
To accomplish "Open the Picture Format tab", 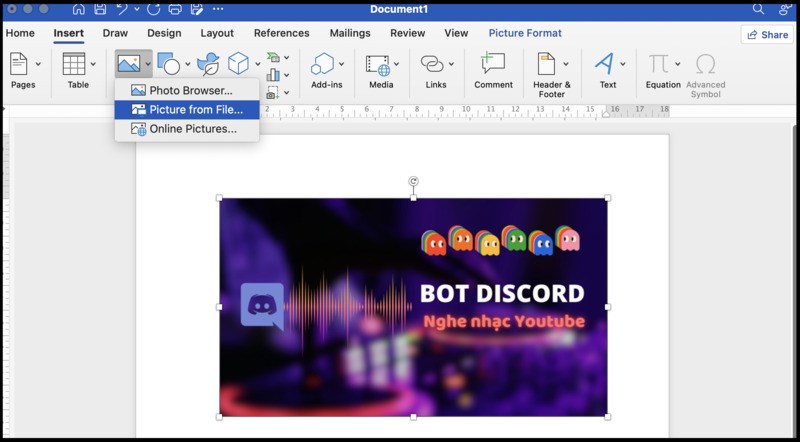I will point(525,33).
